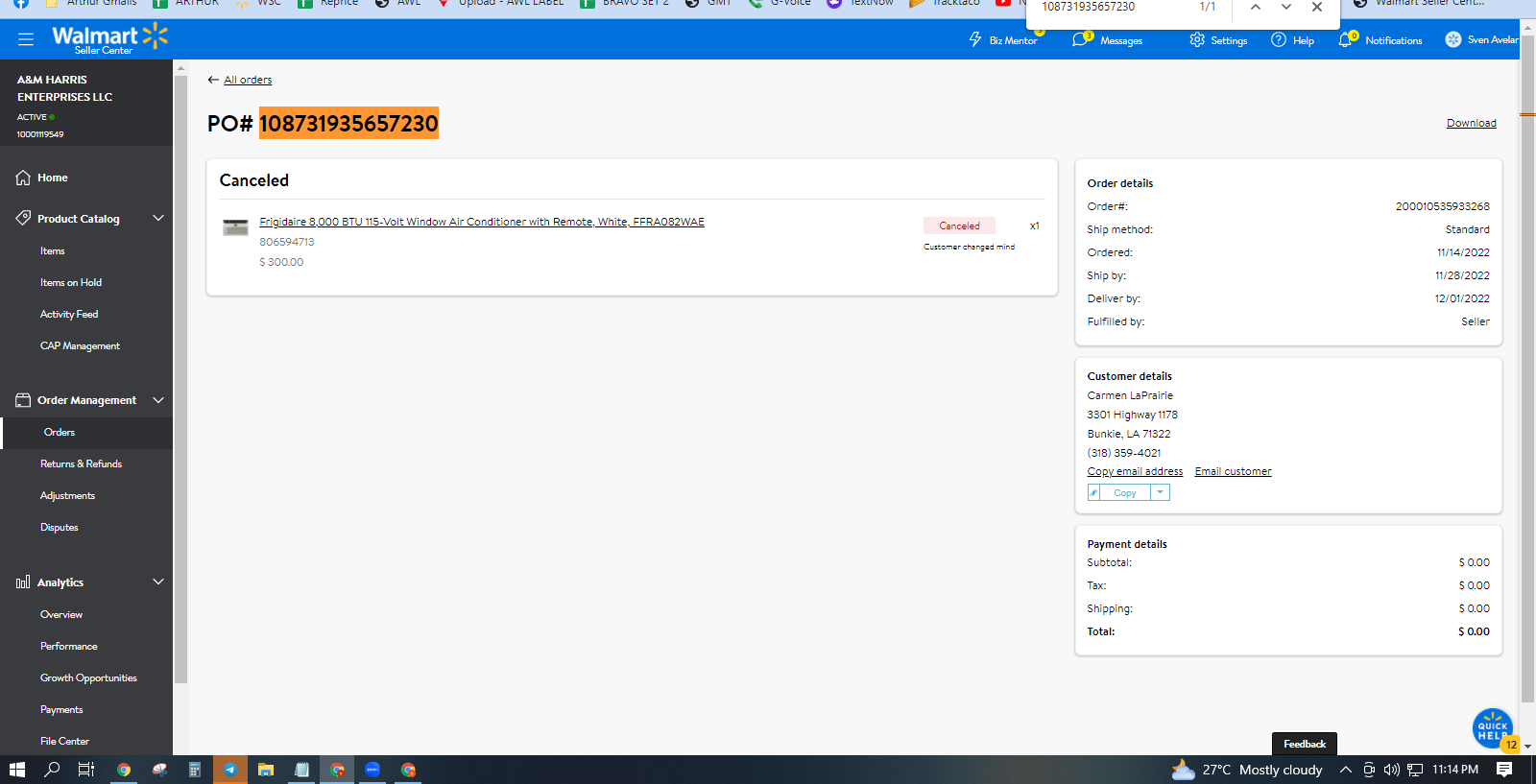Click the sidebar vertical scrollbar

(180, 379)
